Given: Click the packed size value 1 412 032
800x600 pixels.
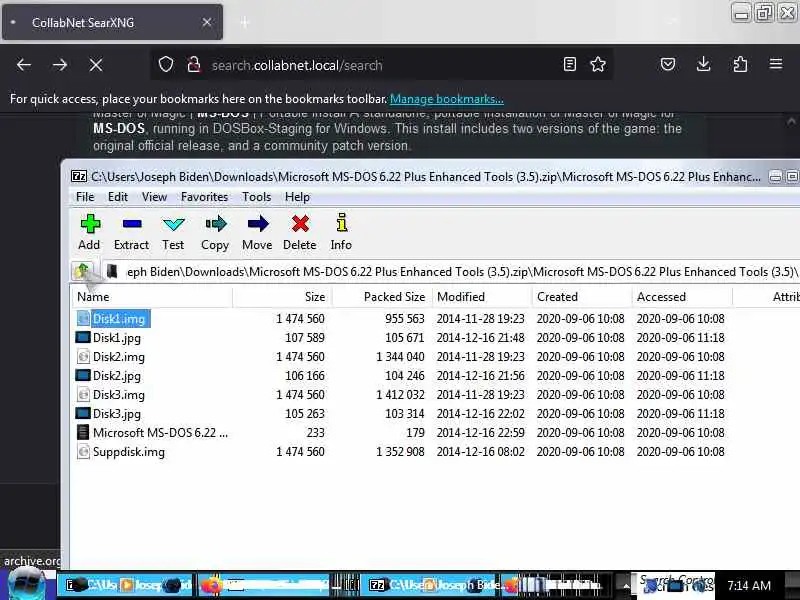Looking at the screenshot, I should (401, 395).
